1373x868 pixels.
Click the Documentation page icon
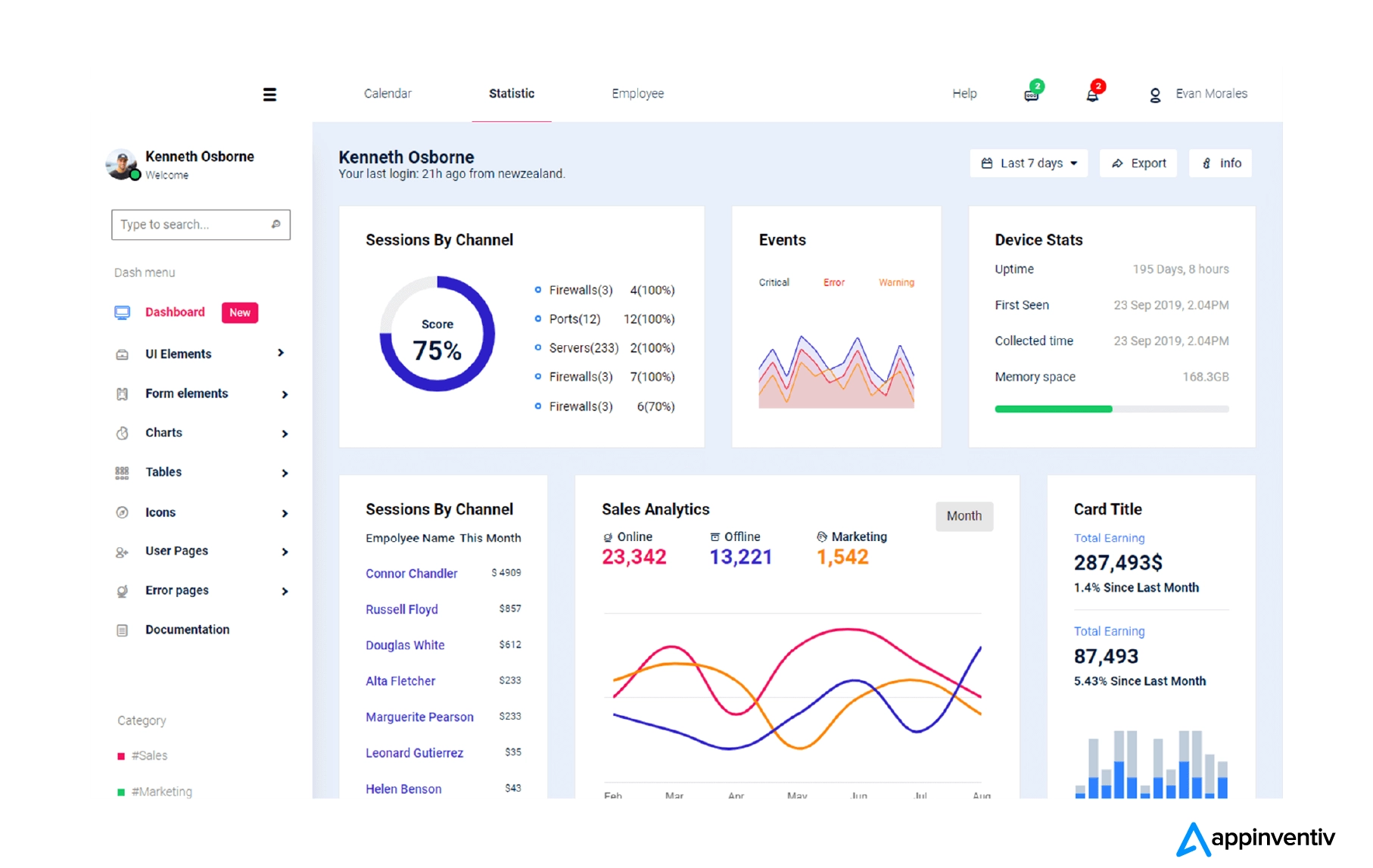tap(122, 630)
